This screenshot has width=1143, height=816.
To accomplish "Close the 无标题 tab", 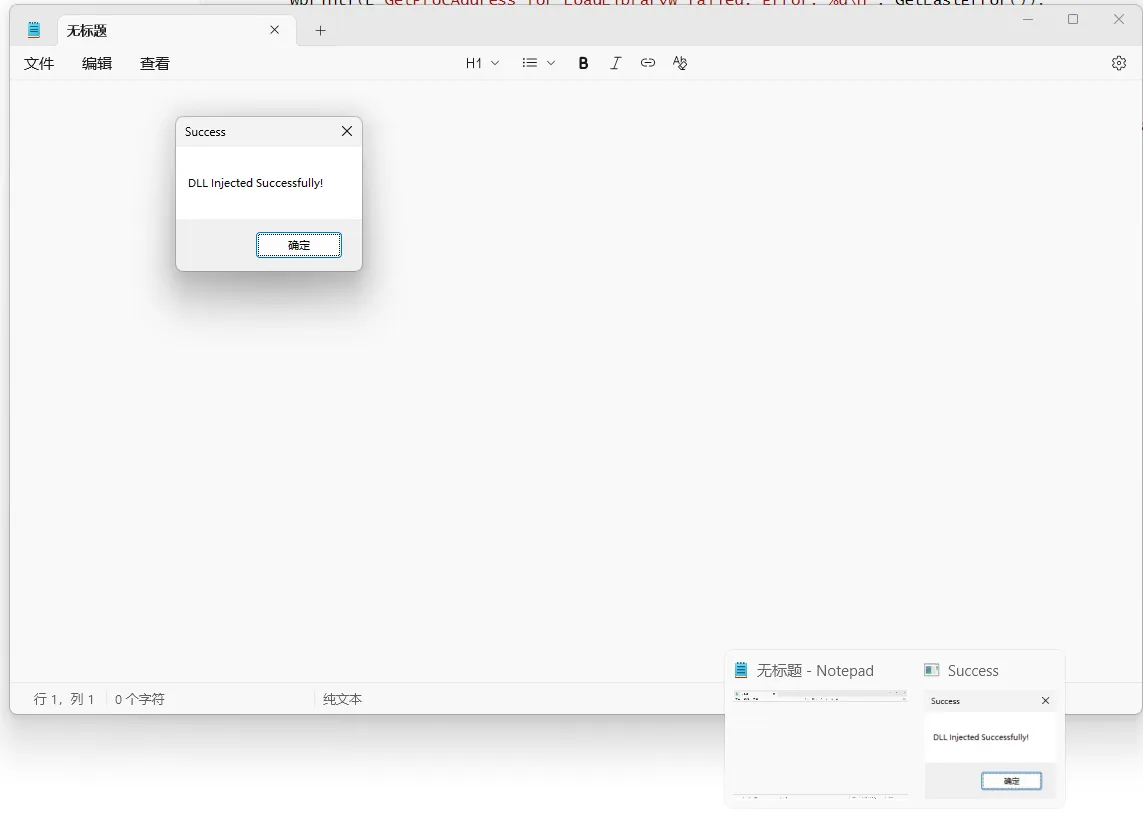I will (275, 30).
